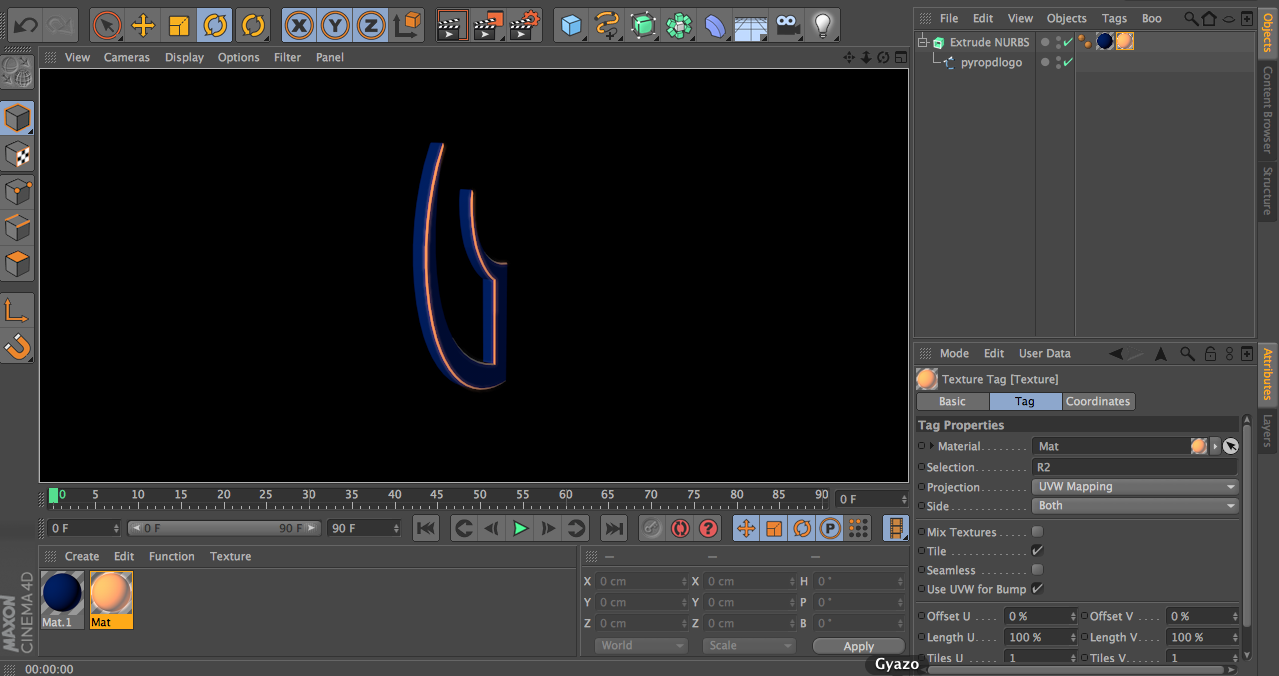Activate the Rotate tool
The width and height of the screenshot is (1279, 676).
[x=214, y=25]
